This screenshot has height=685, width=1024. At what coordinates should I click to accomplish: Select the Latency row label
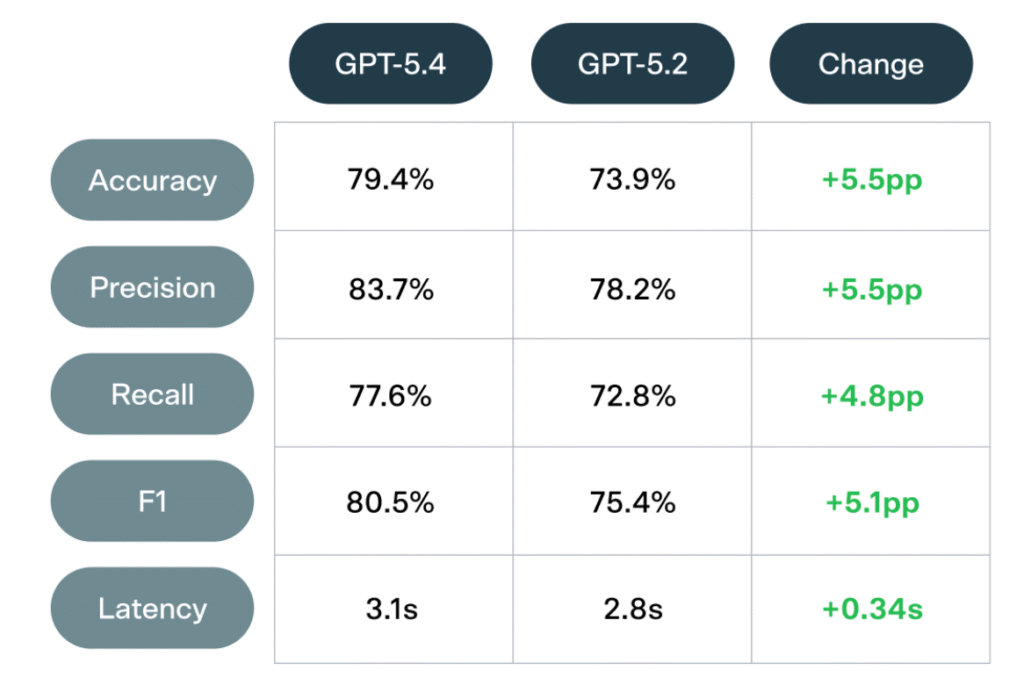152,609
